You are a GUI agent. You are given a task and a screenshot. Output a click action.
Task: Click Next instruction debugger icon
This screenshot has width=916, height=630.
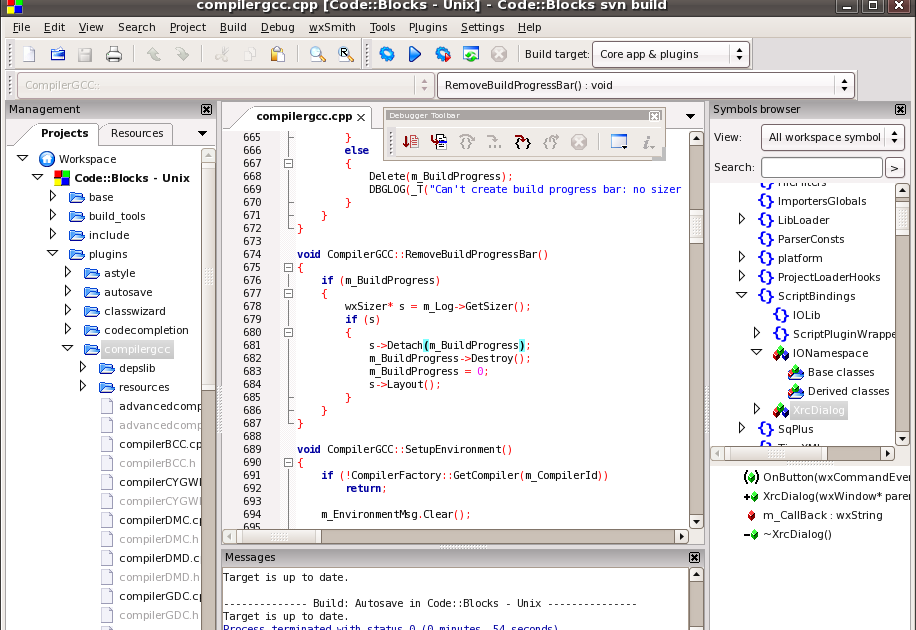(x=494, y=141)
